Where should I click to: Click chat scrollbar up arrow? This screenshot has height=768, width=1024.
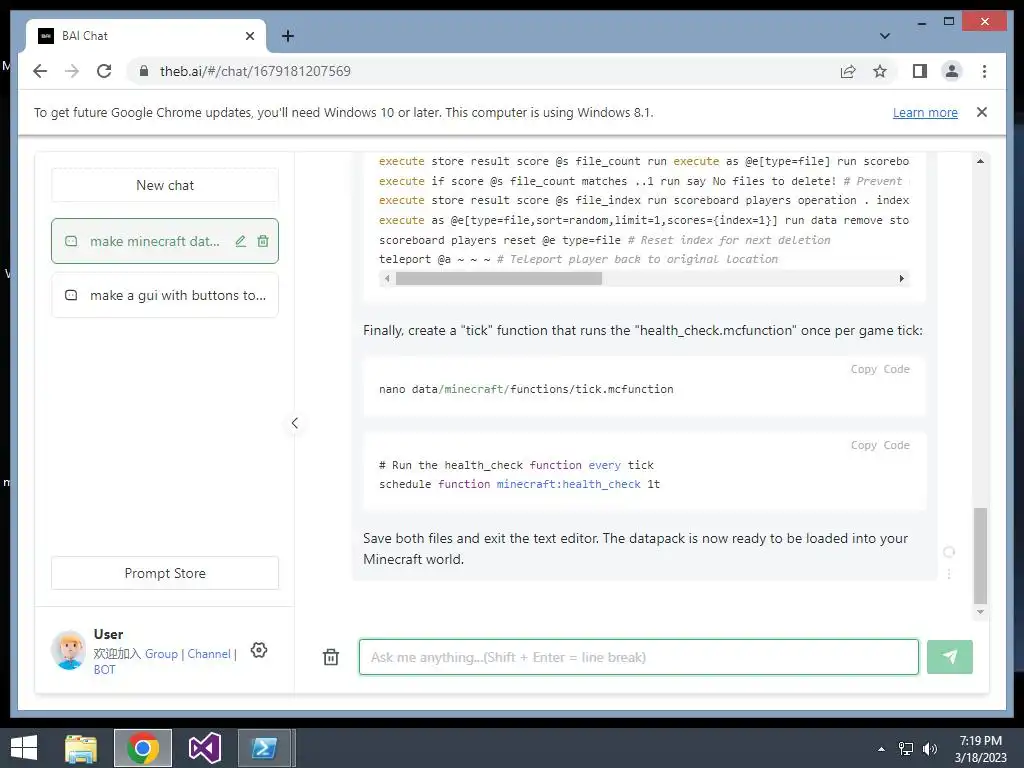(980, 161)
